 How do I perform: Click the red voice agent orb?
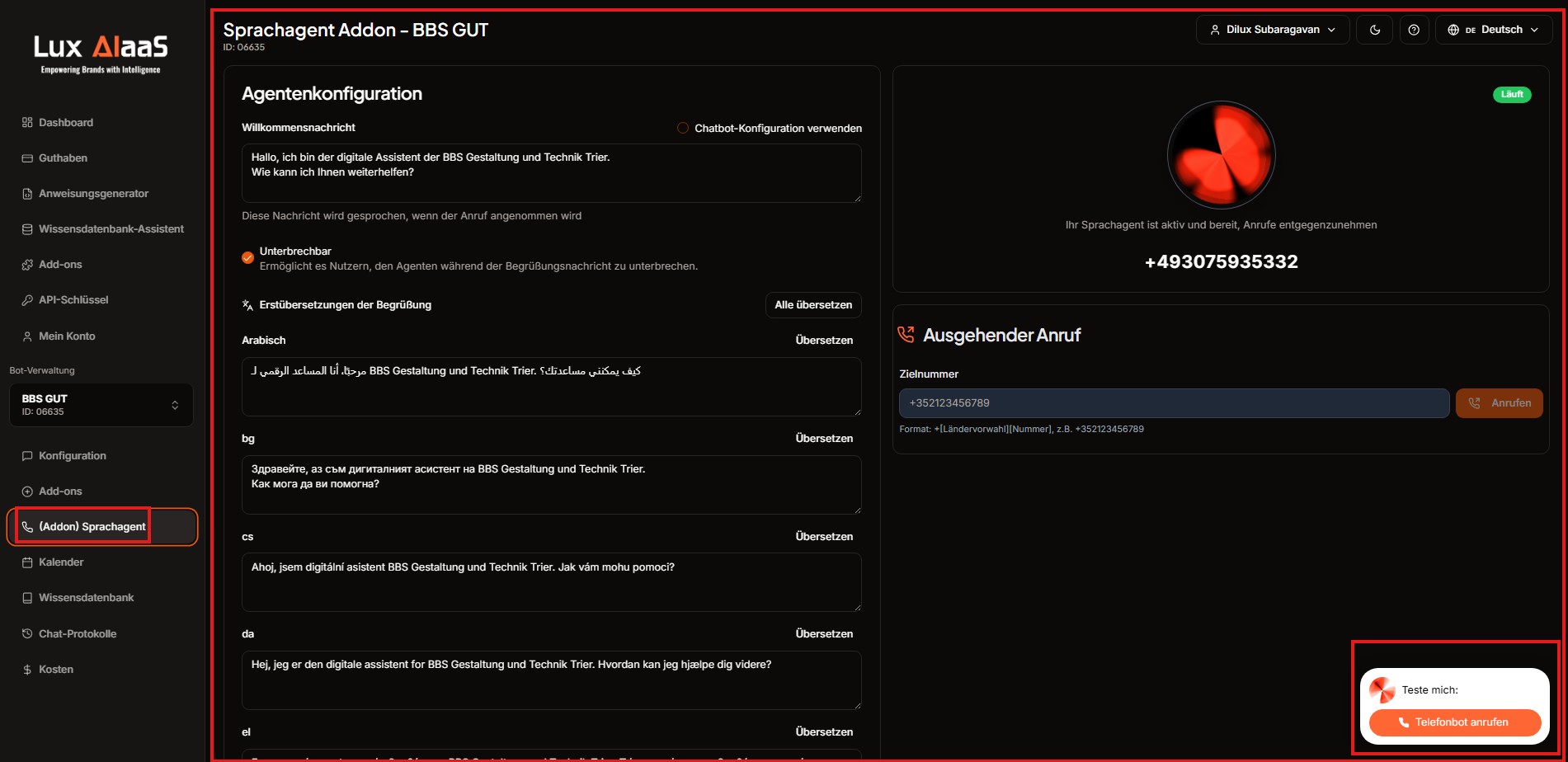1222,155
